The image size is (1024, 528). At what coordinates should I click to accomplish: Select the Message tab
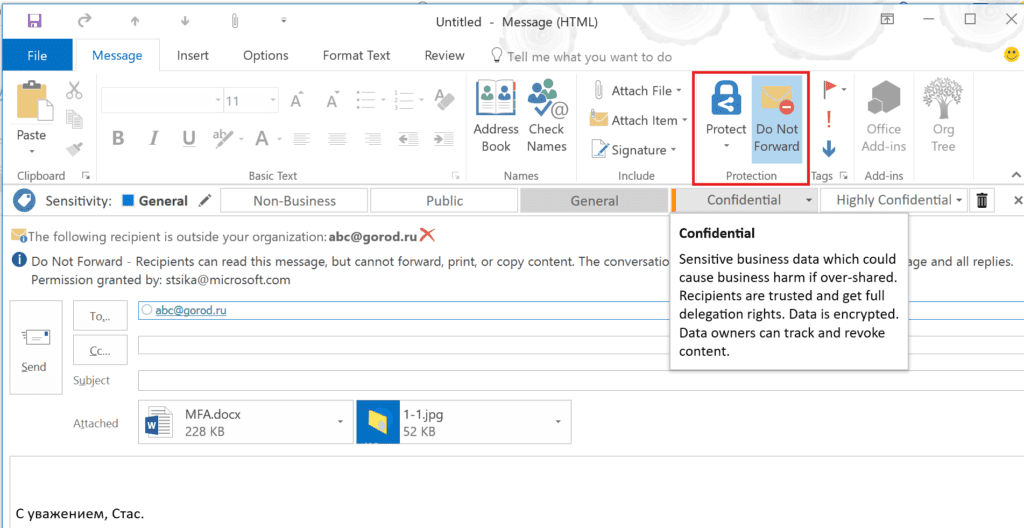click(117, 56)
